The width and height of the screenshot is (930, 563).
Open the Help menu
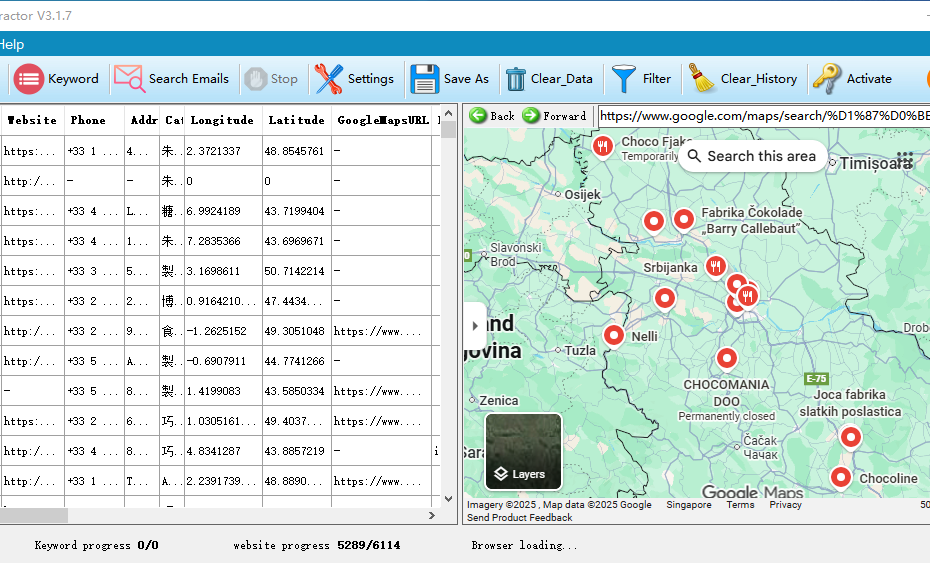[x=12, y=45]
